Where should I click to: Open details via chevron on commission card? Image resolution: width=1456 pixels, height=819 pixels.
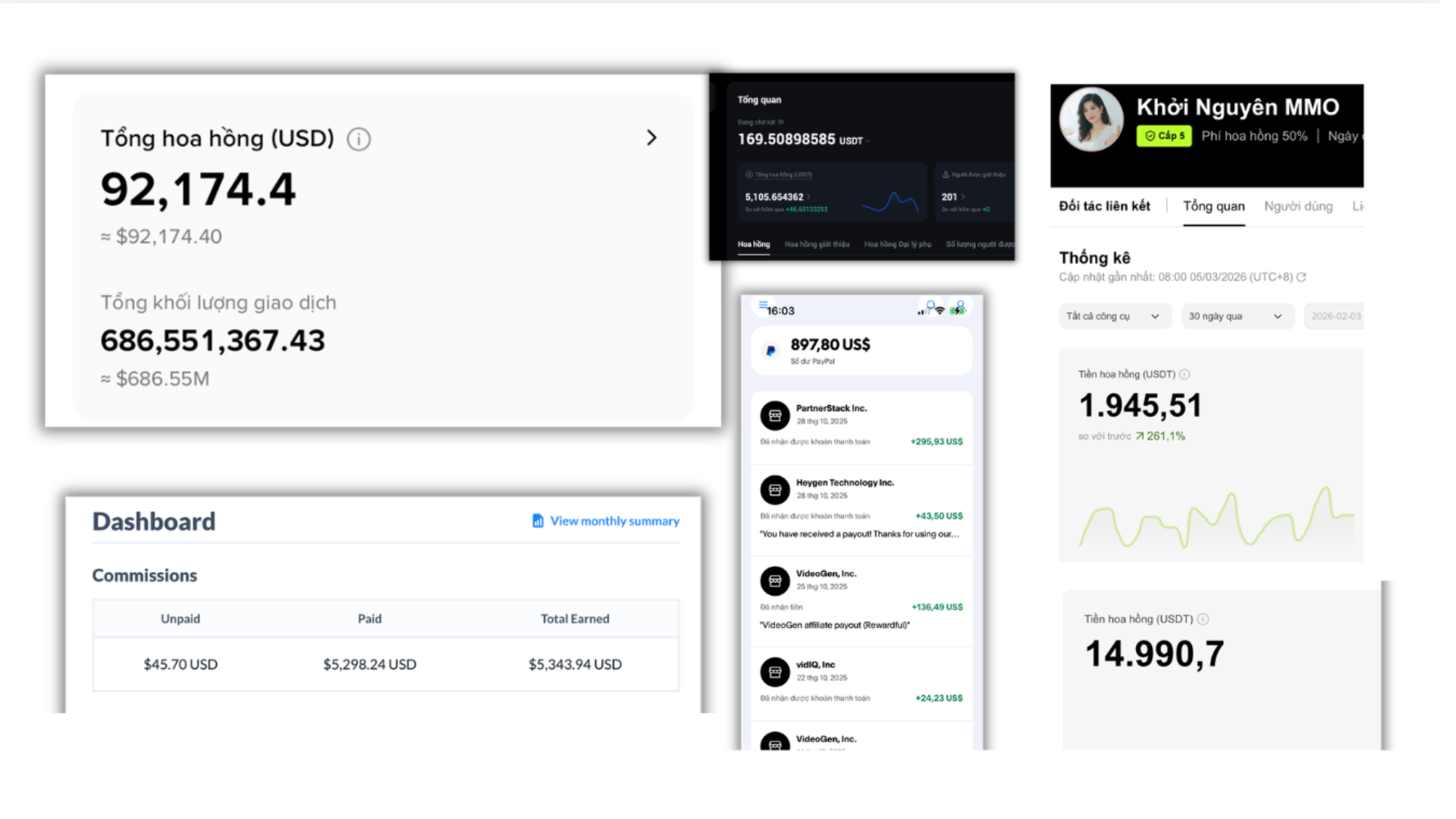pyautogui.click(x=651, y=137)
